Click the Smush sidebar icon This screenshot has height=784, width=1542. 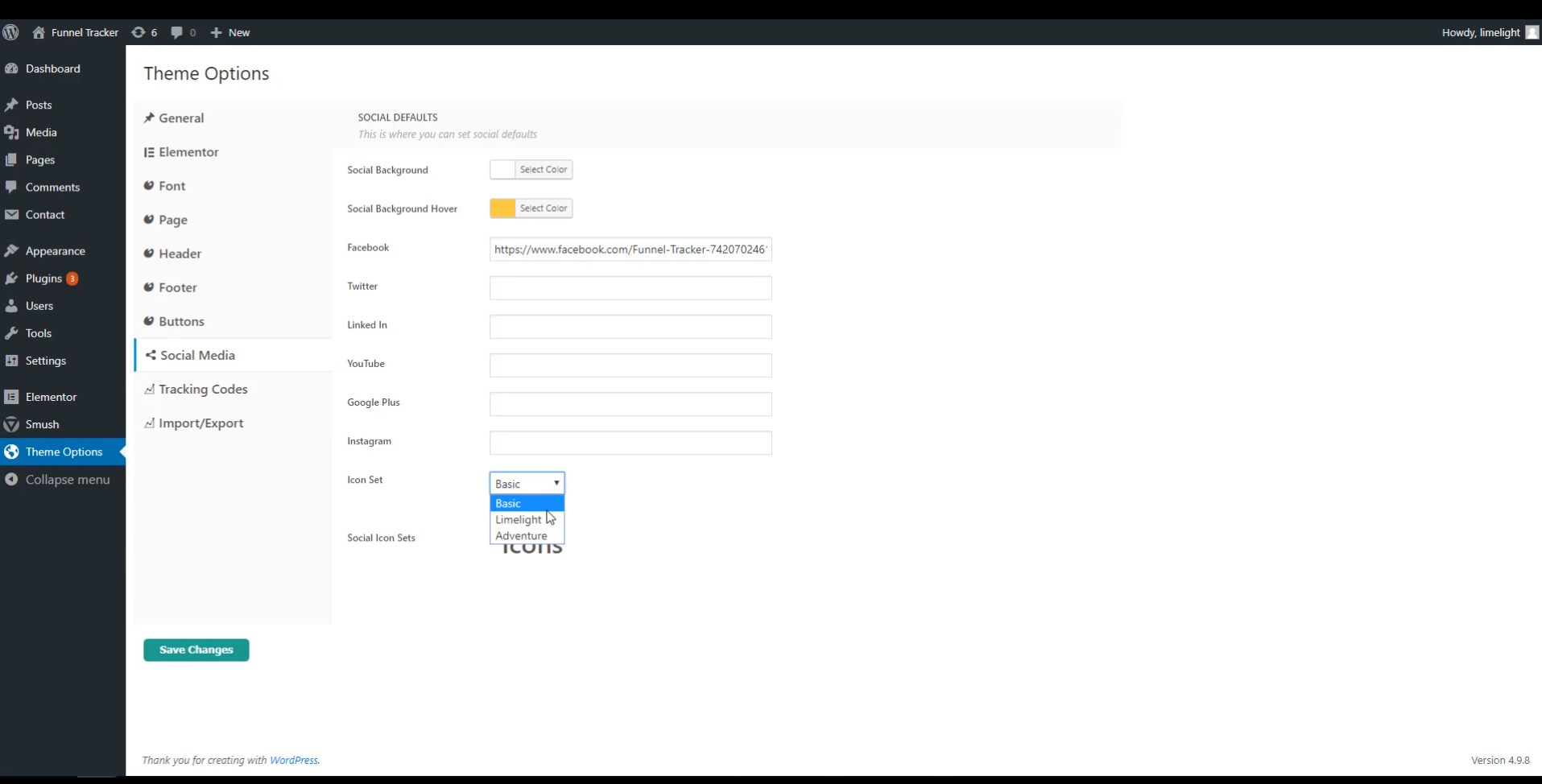pos(11,424)
